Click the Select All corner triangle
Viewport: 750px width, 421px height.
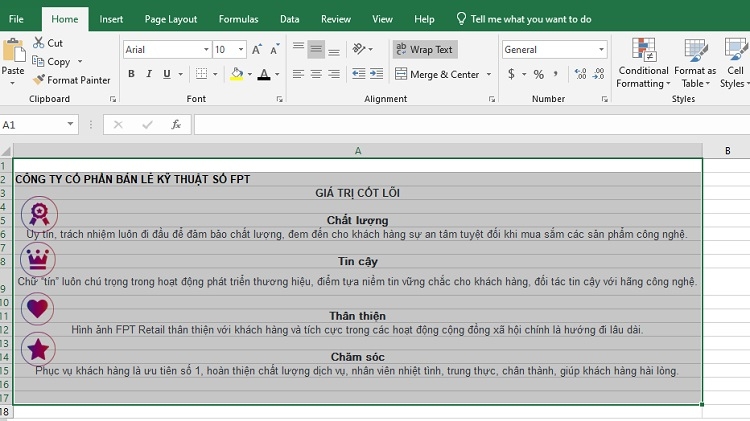6,151
